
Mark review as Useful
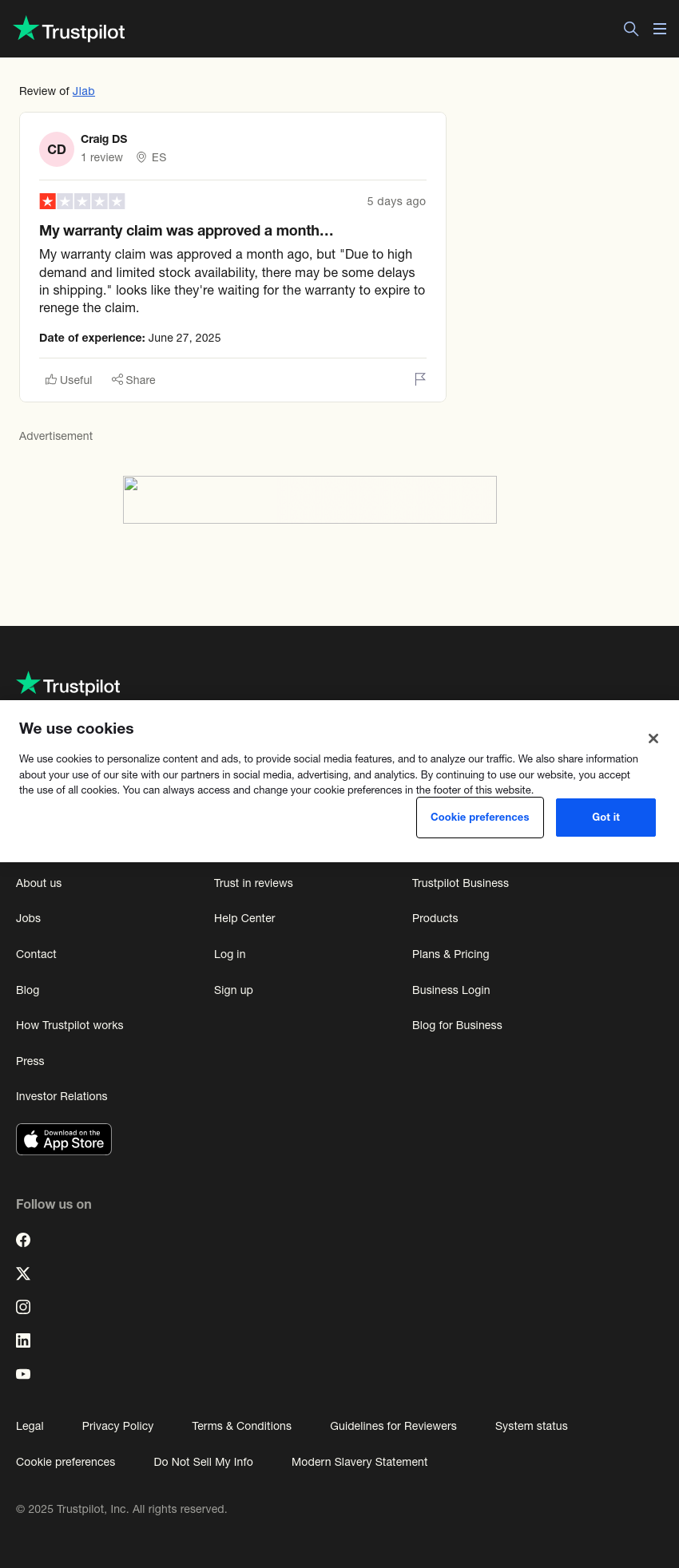point(69,380)
